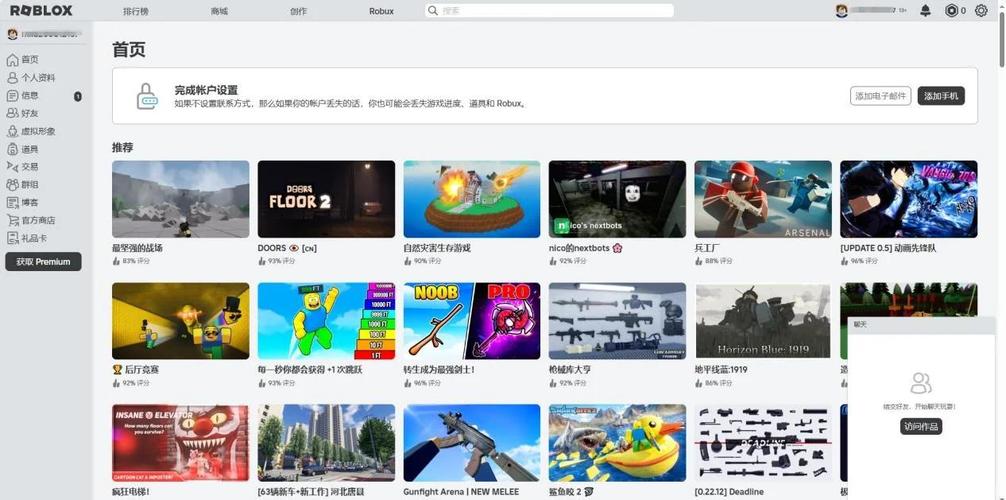Click the 完成帐户设置 heading text
The image size is (1006, 500).
(206, 91)
